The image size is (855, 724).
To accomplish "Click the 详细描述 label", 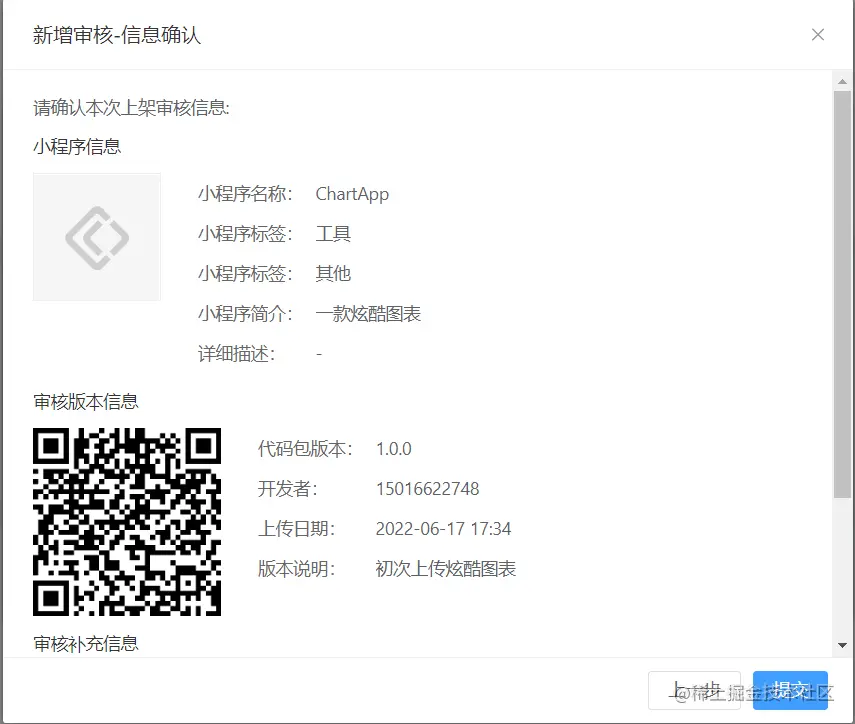I will [x=237, y=354].
